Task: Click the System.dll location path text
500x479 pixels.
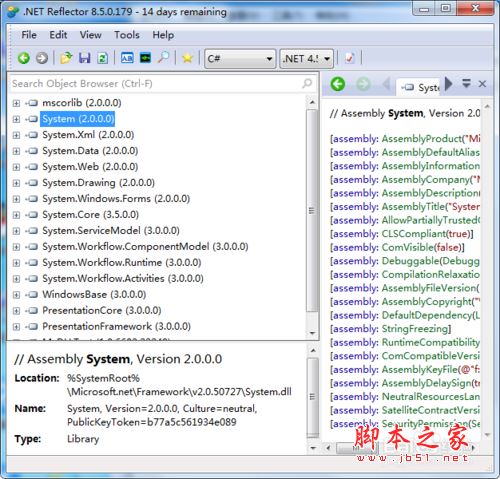Action: tap(179, 385)
